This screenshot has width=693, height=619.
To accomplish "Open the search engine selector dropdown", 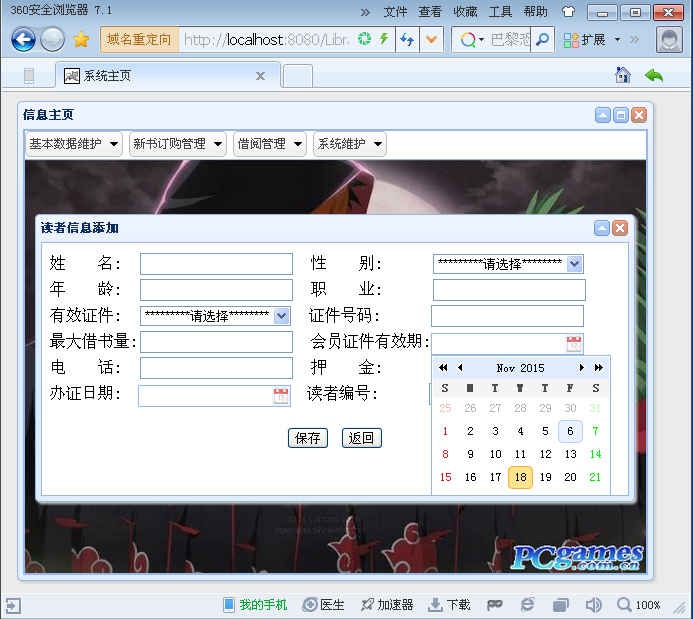I will (x=472, y=40).
